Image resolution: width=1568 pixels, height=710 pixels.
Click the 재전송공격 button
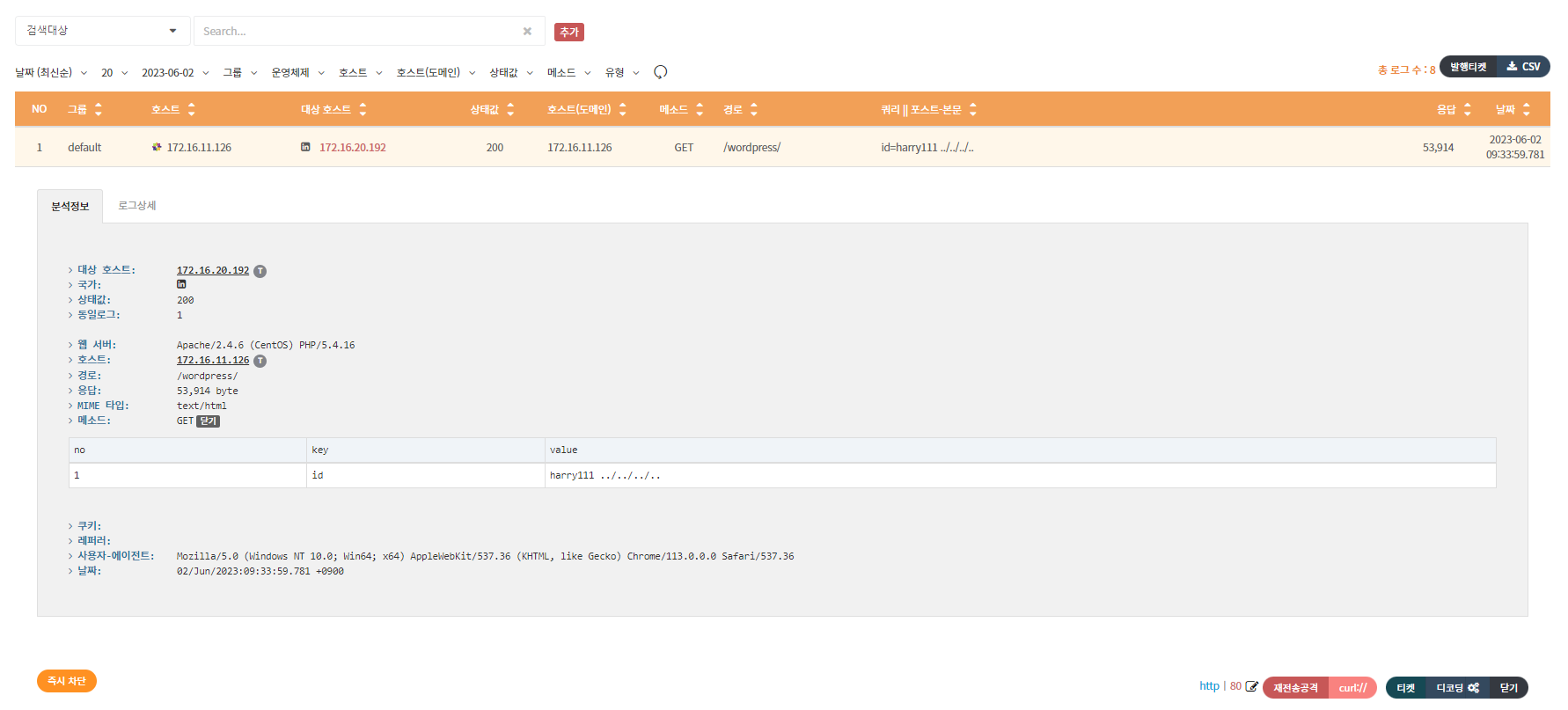1295,688
